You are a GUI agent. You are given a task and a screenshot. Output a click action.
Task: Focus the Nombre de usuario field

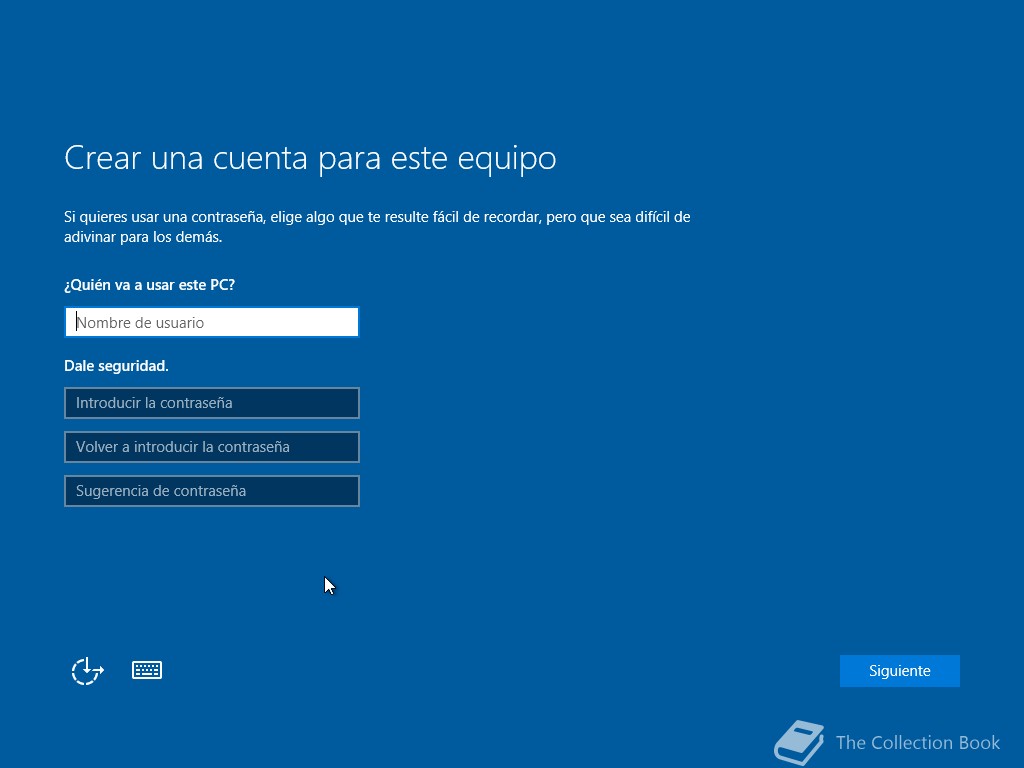click(x=212, y=322)
